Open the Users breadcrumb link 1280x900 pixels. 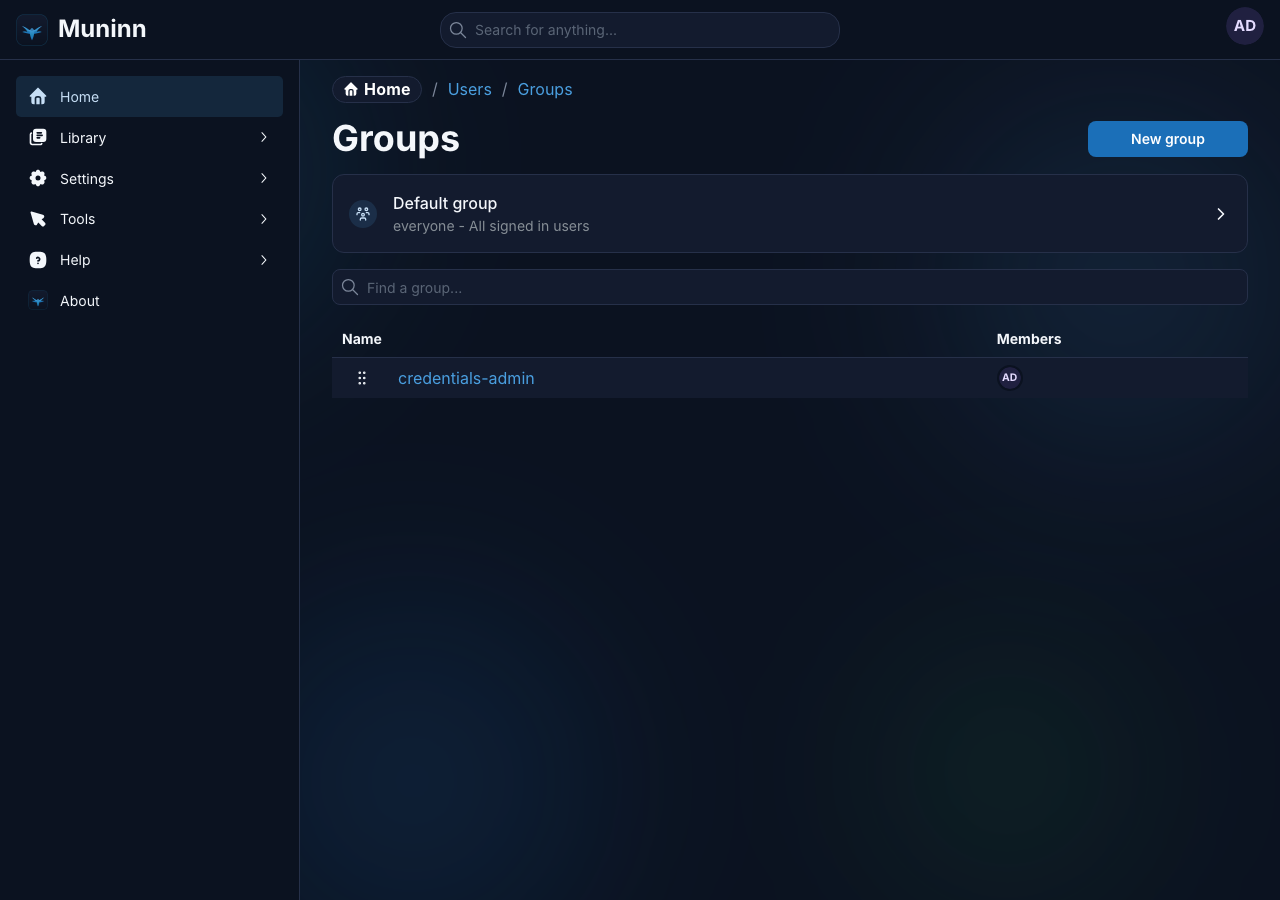pyautogui.click(x=470, y=90)
